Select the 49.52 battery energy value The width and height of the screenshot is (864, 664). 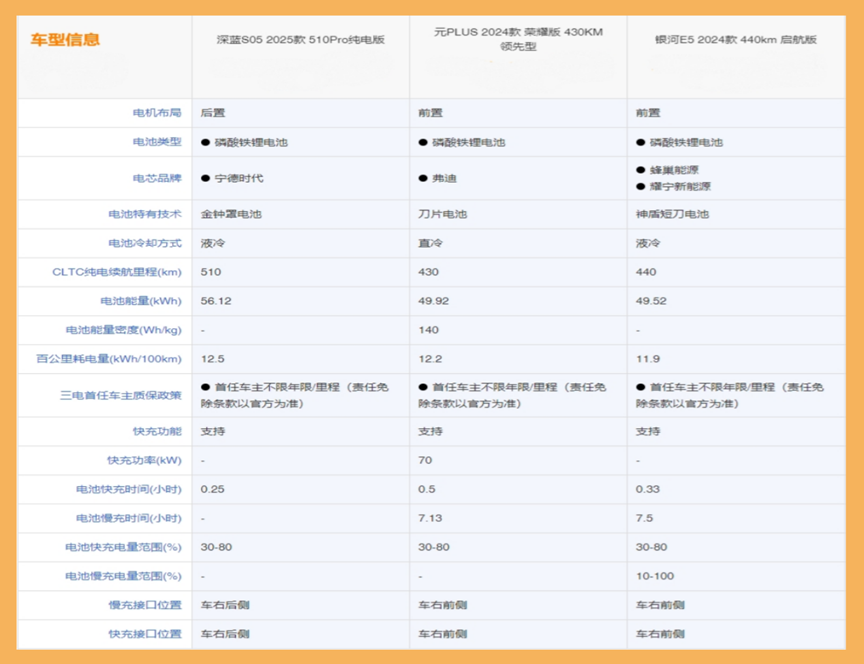(651, 301)
